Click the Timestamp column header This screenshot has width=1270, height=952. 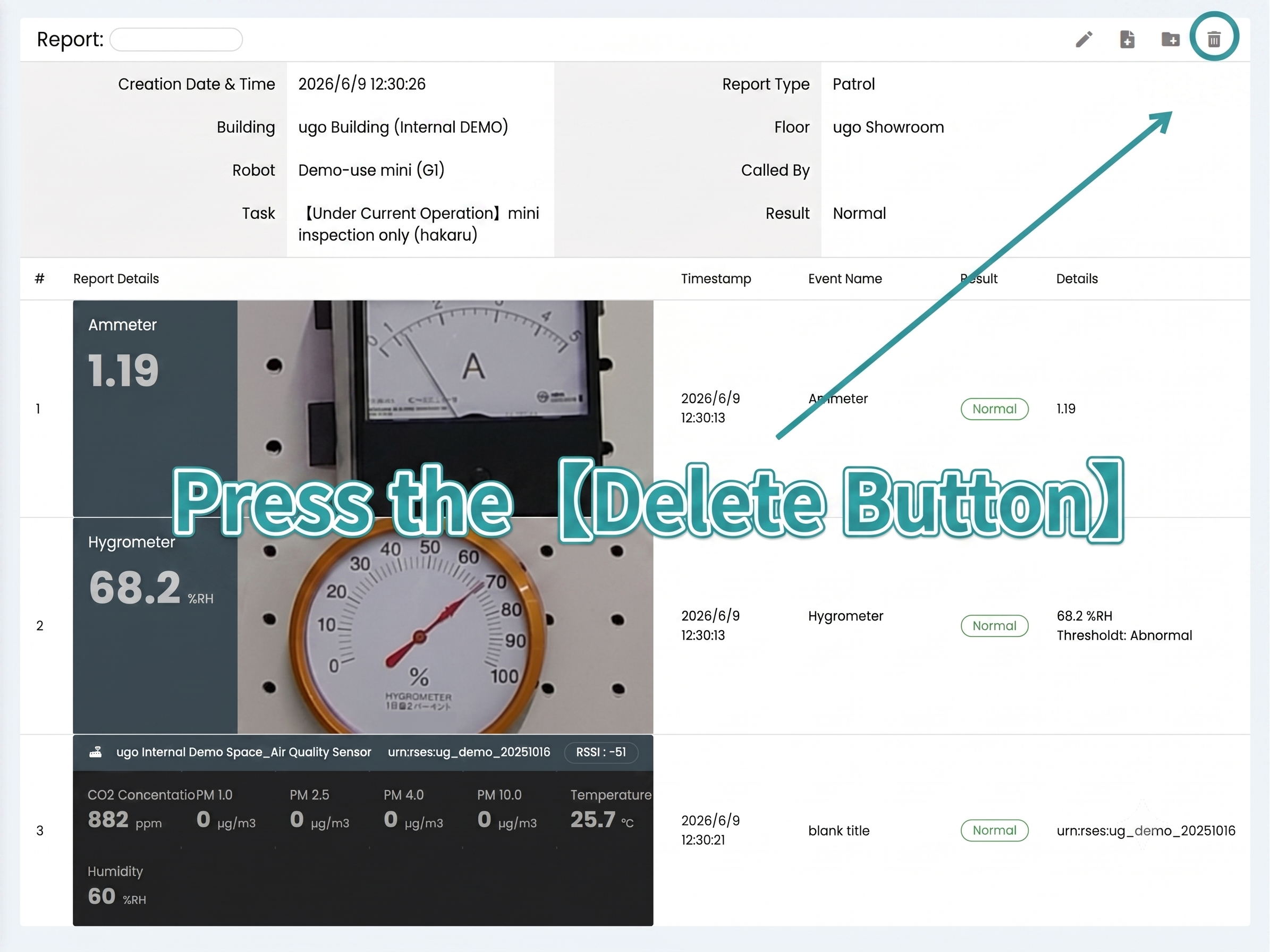pyautogui.click(x=716, y=279)
